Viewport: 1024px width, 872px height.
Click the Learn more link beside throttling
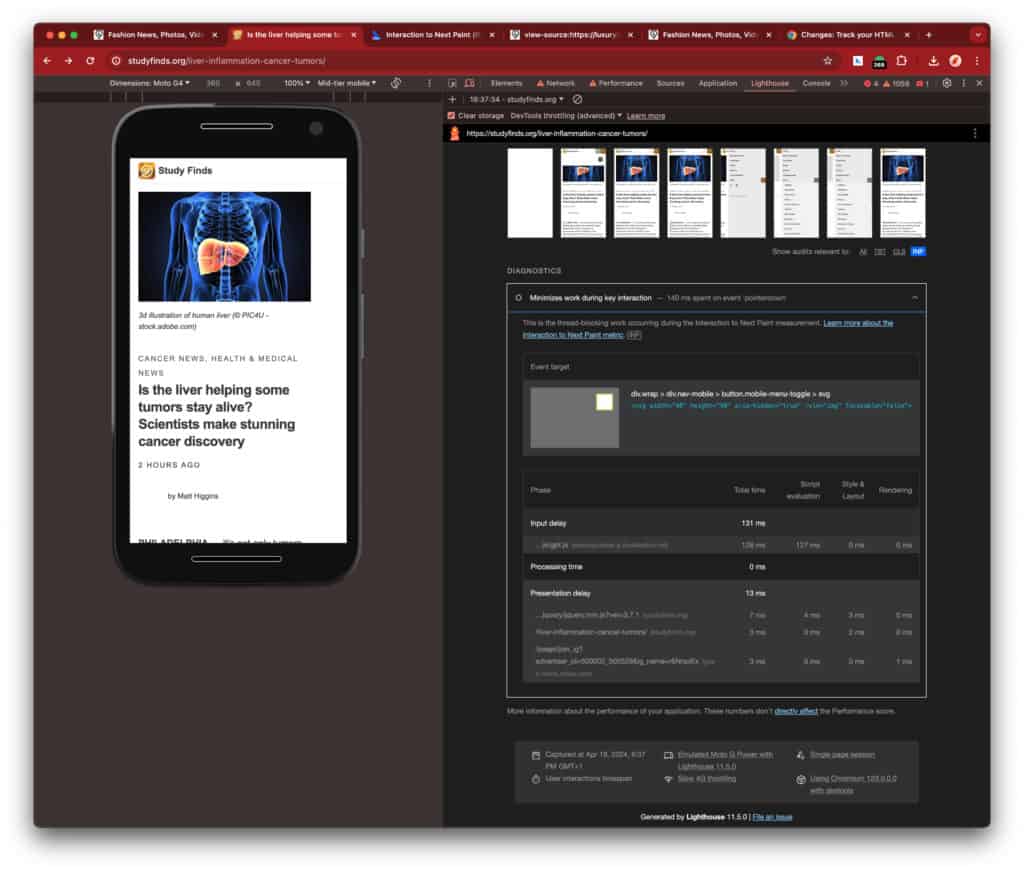click(645, 116)
